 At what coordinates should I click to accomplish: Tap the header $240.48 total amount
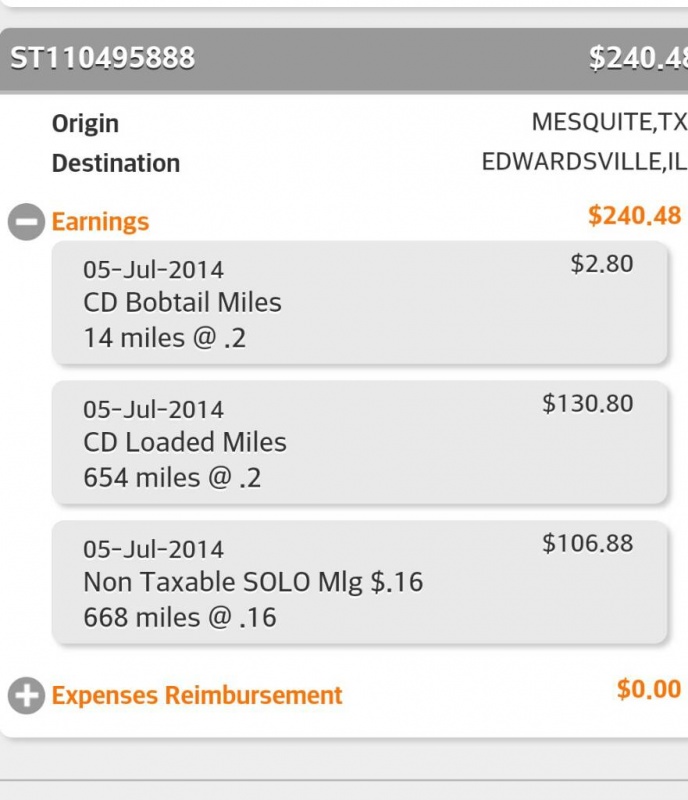[x=638, y=59]
